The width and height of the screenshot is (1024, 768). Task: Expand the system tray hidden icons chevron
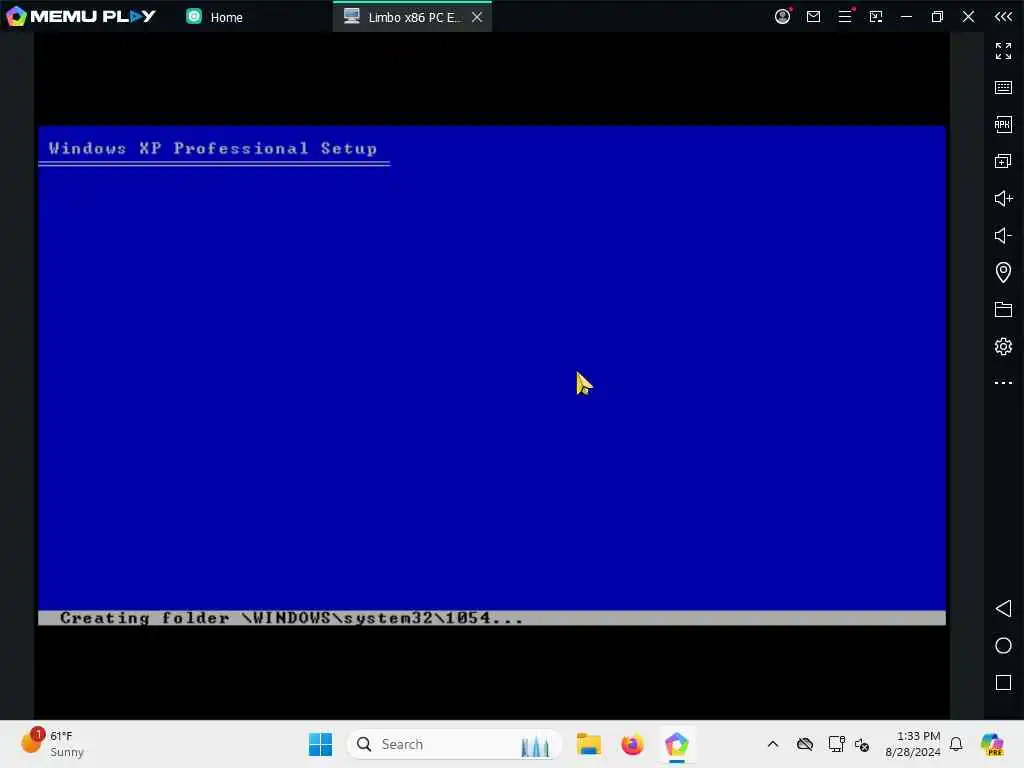pyautogui.click(x=773, y=744)
